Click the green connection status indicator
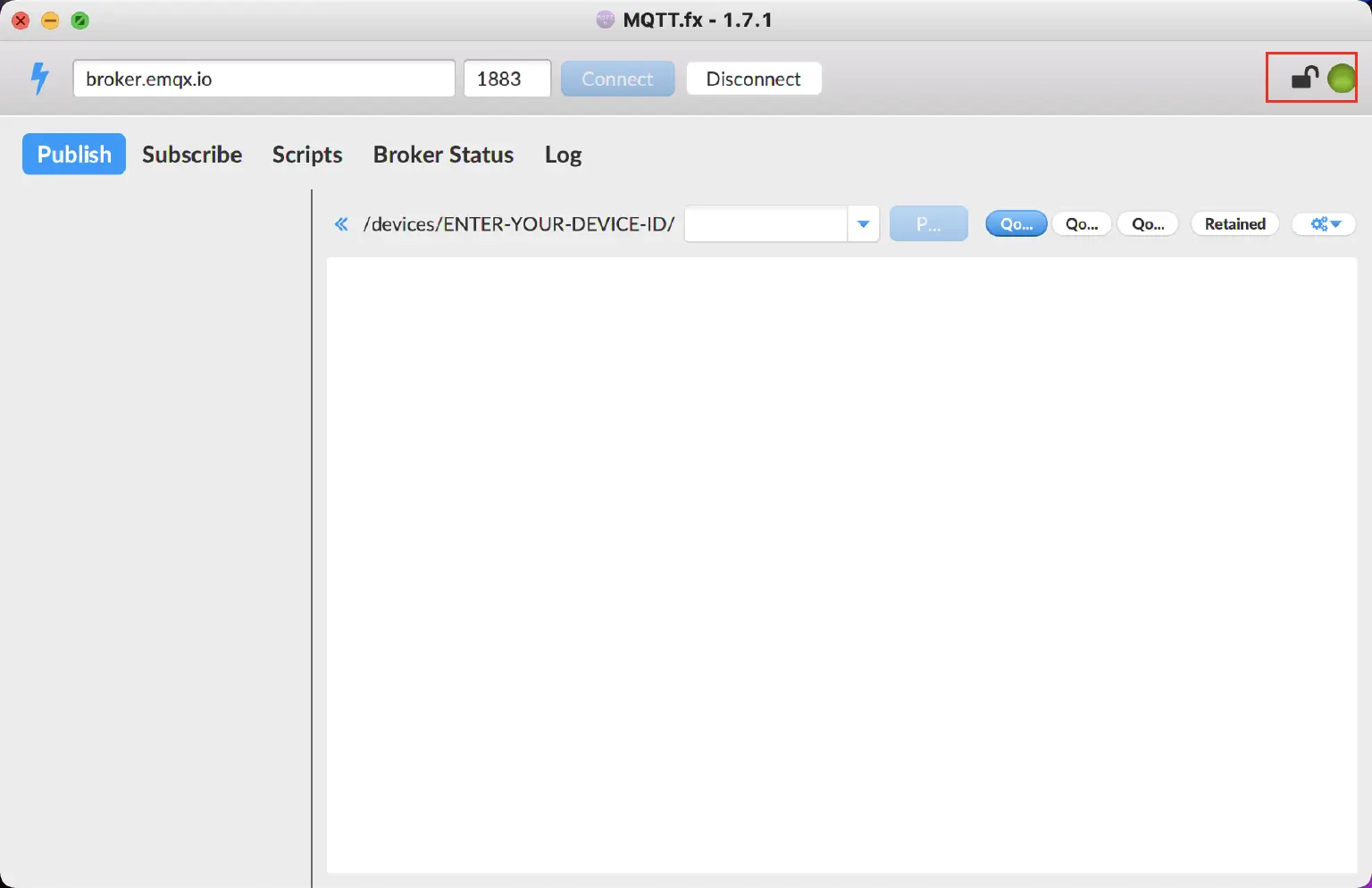This screenshot has height=888, width=1372. coord(1341,79)
